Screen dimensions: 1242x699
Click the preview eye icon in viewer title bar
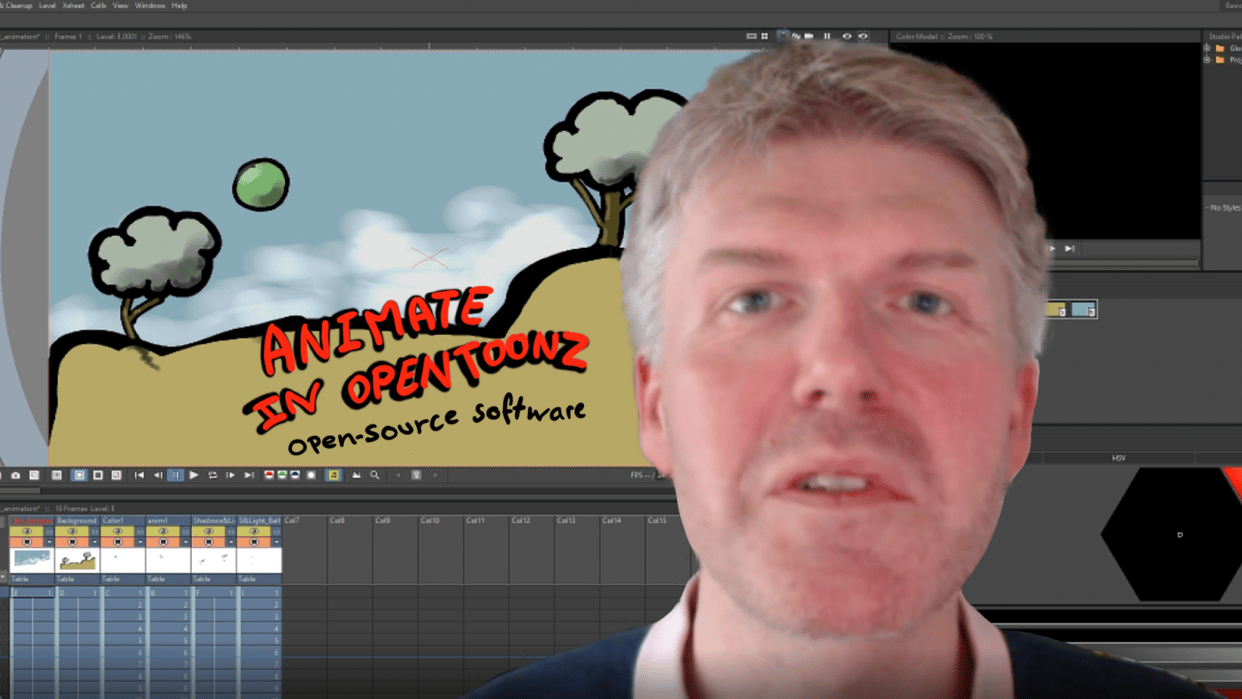tap(847, 36)
